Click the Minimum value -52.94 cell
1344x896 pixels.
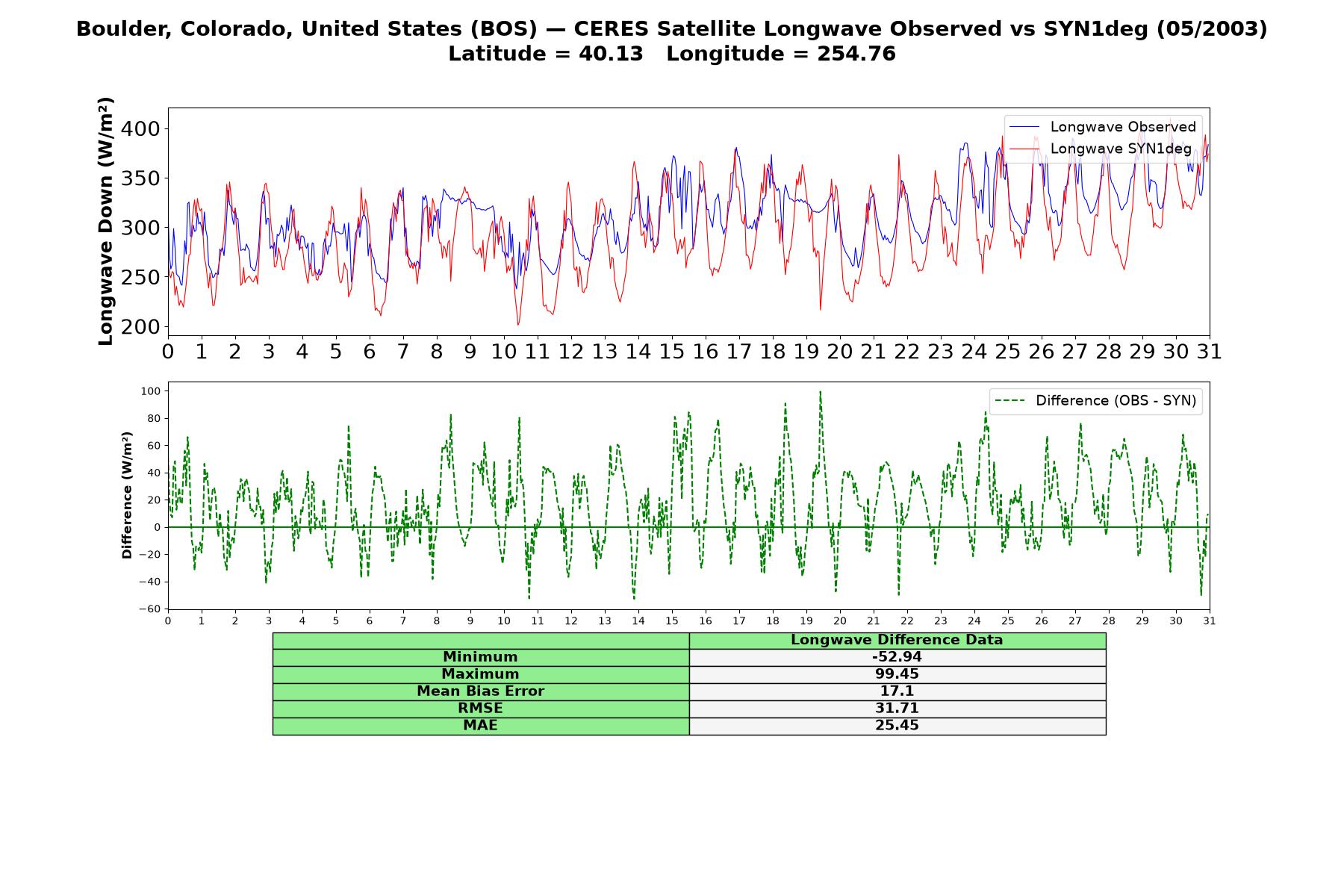(897, 657)
